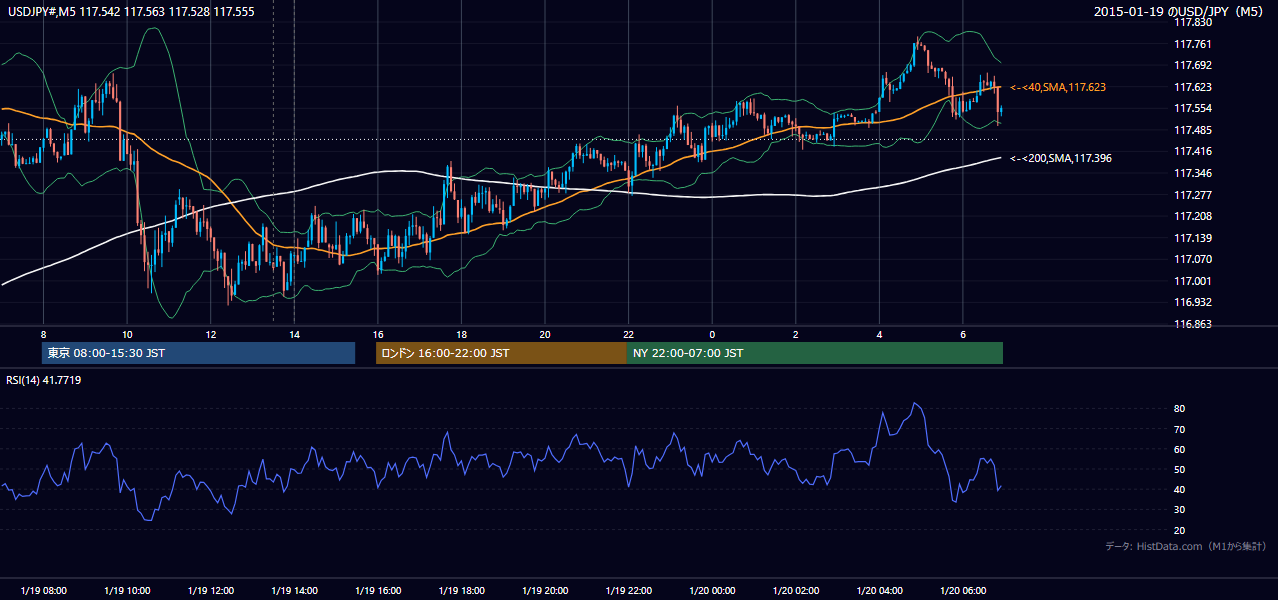Click price scale value 117.208

(1192, 216)
